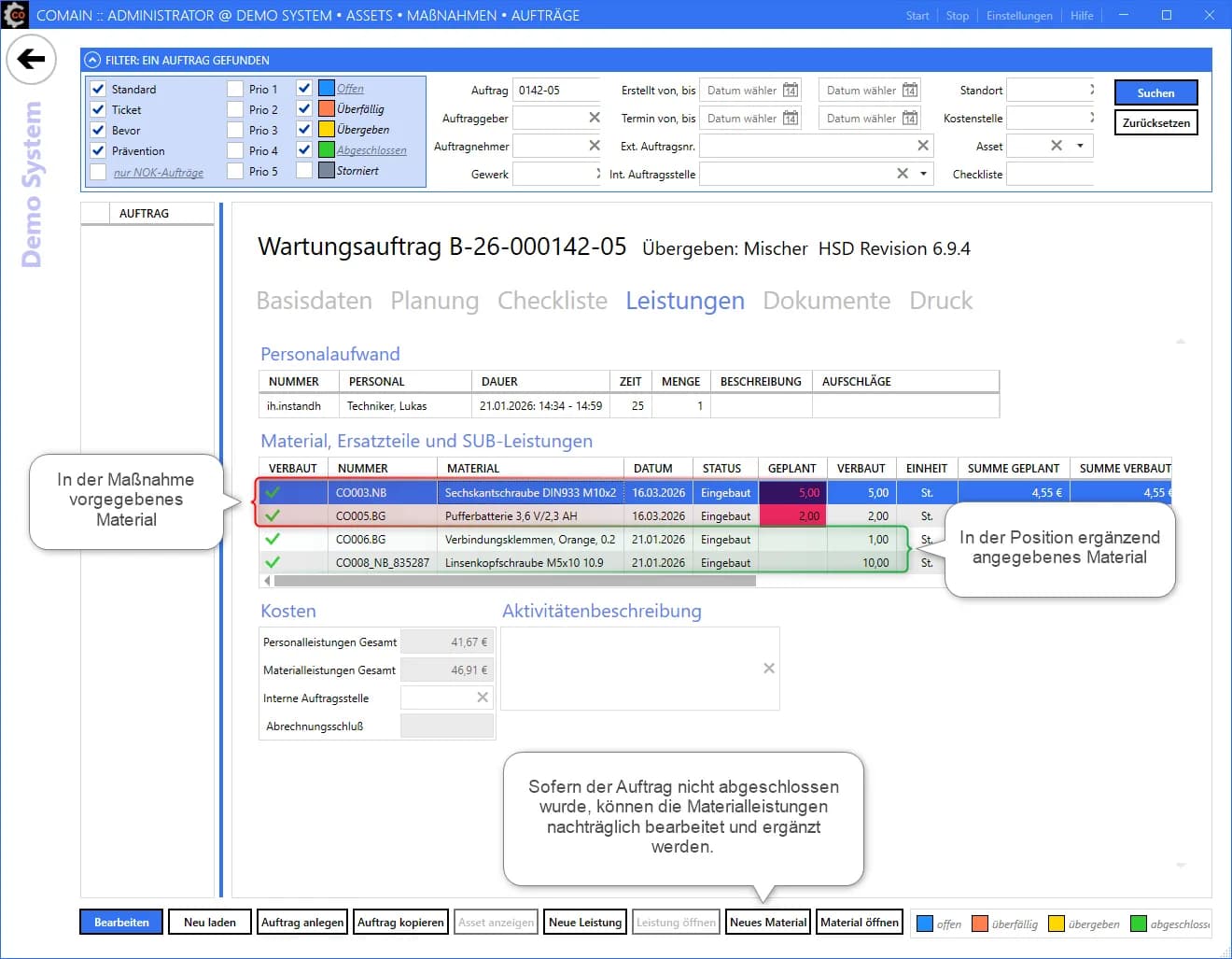The image size is (1232, 959).
Task: Check the 'nur NOK-Aufträge' checkbox
Action: [98, 172]
